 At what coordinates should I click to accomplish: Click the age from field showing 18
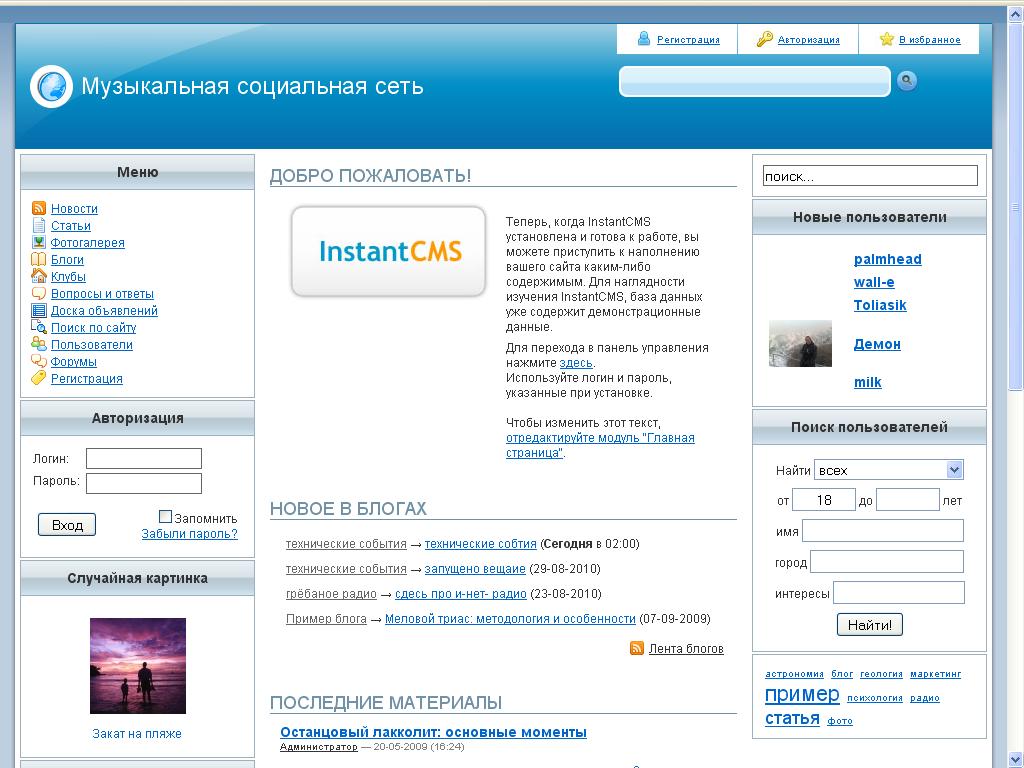pyautogui.click(x=824, y=500)
